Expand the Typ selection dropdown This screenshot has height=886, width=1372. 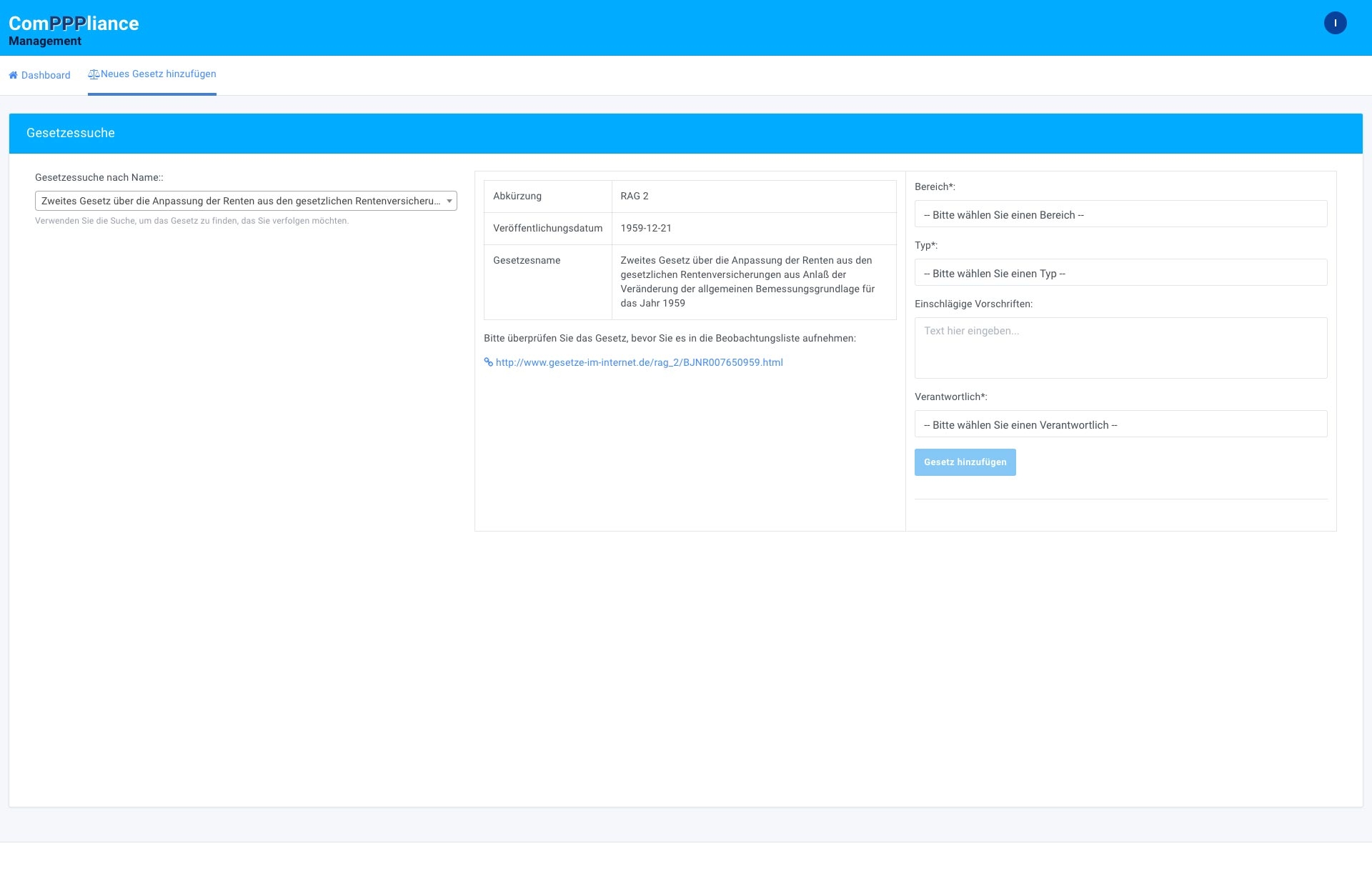(1120, 273)
